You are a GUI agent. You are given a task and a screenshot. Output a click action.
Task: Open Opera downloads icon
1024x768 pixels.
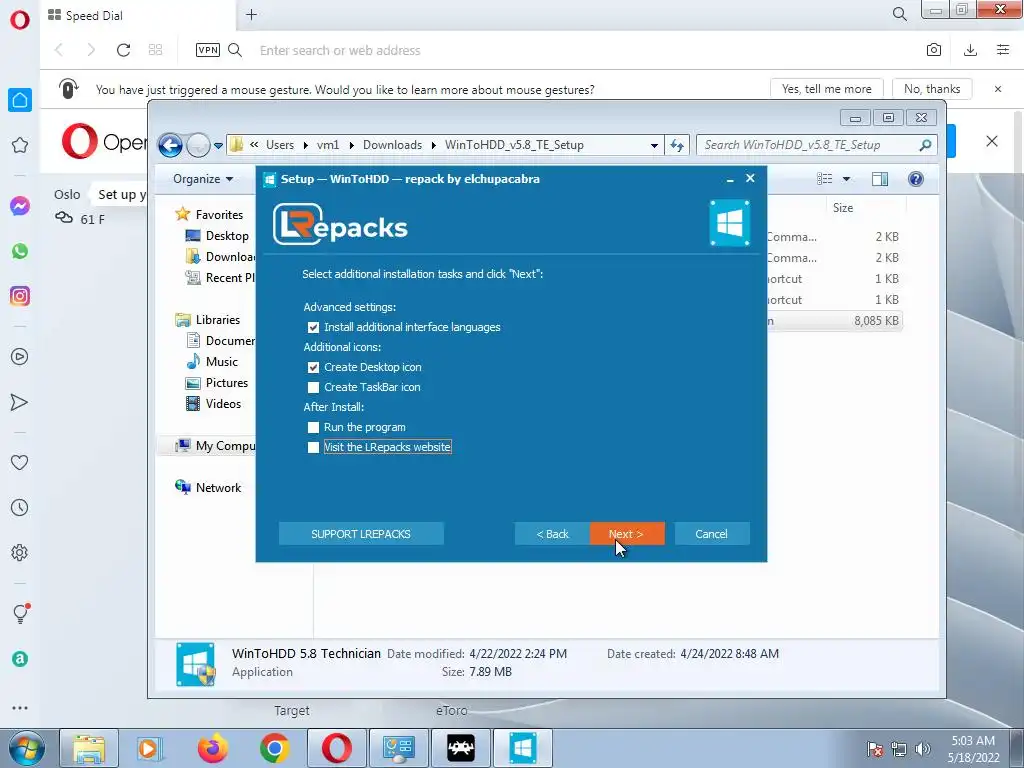(970, 50)
